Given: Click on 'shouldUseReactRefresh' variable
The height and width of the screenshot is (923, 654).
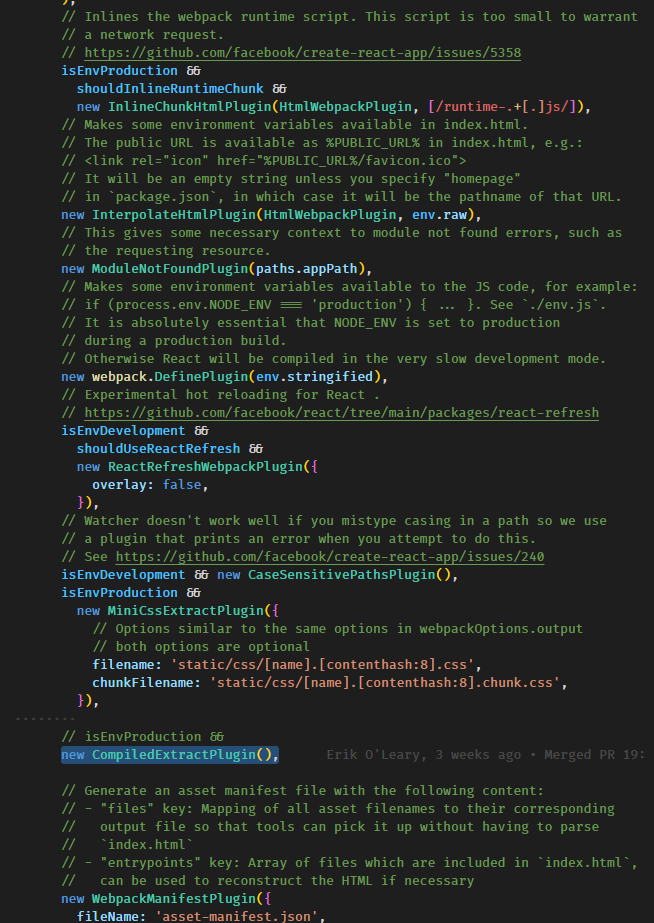Looking at the screenshot, I should (158, 449).
